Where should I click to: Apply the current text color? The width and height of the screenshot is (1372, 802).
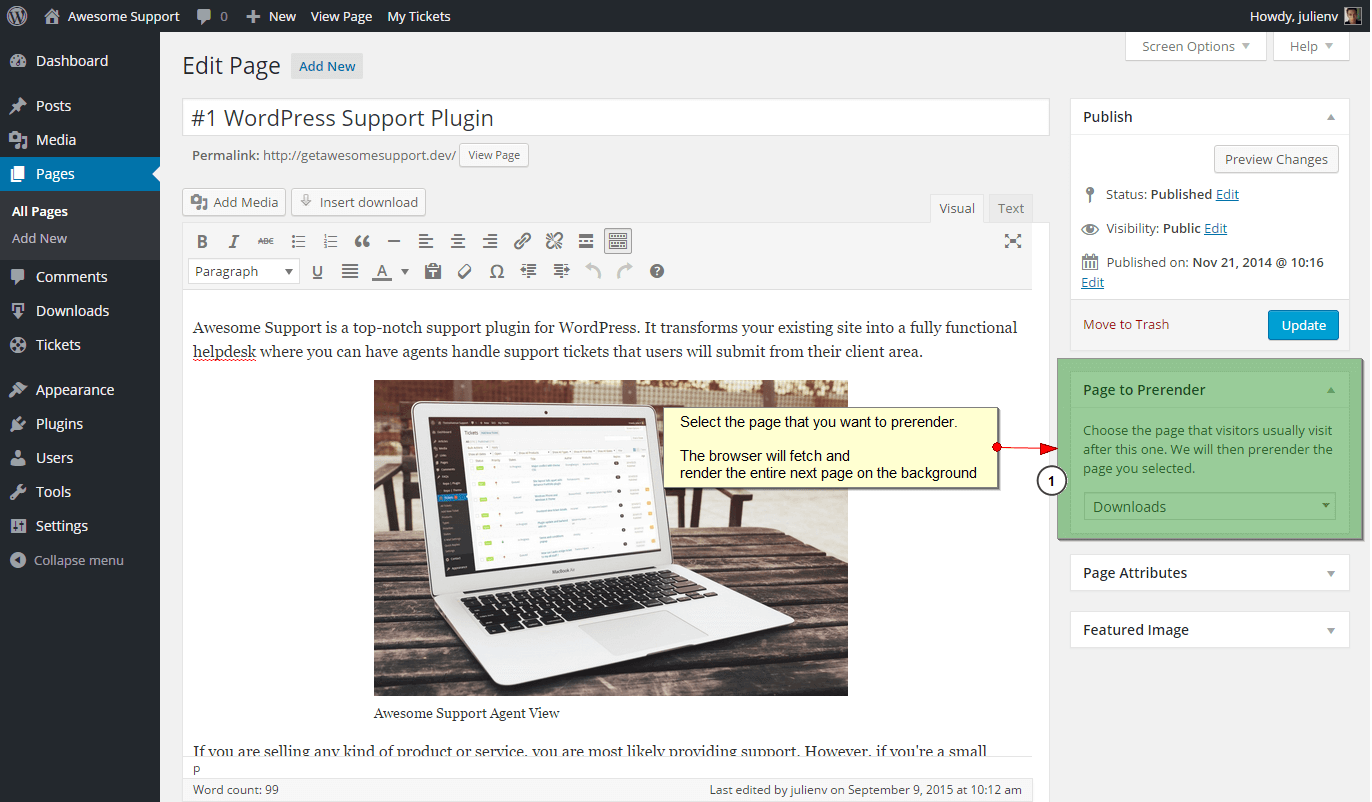(x=382, y=271)
